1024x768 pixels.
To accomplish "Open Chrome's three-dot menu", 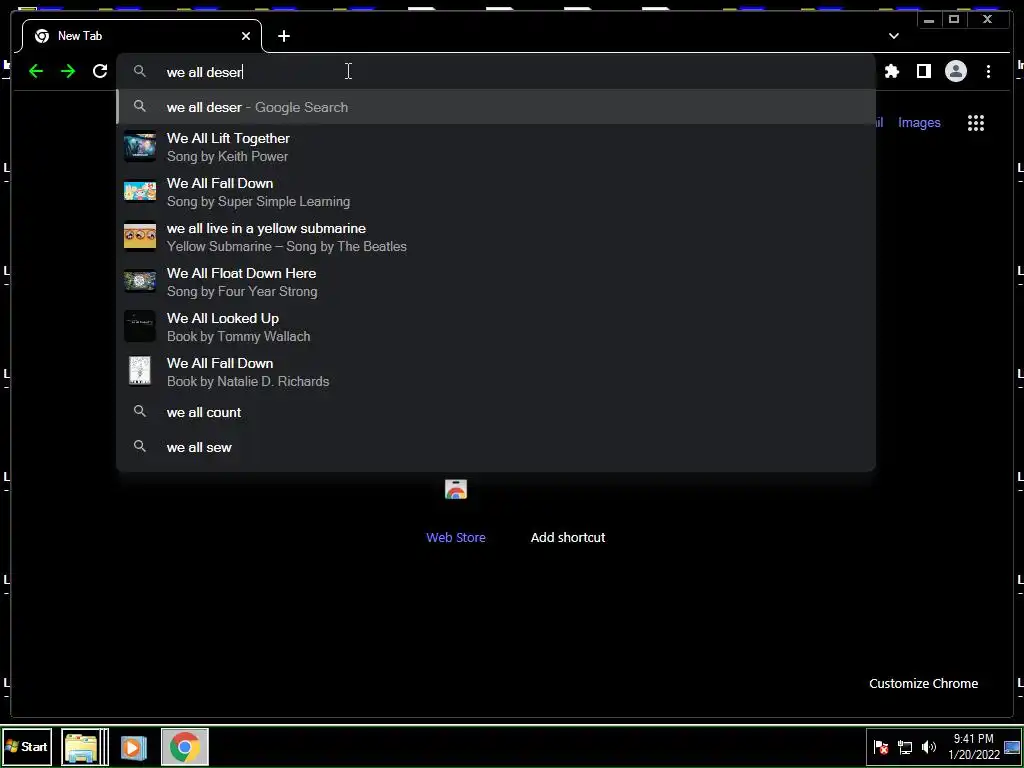I will [988, 71].
